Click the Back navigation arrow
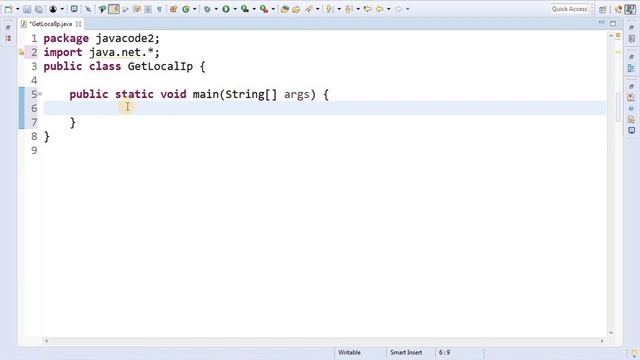Screen dimensions: 640x360 tap(380, 9)
